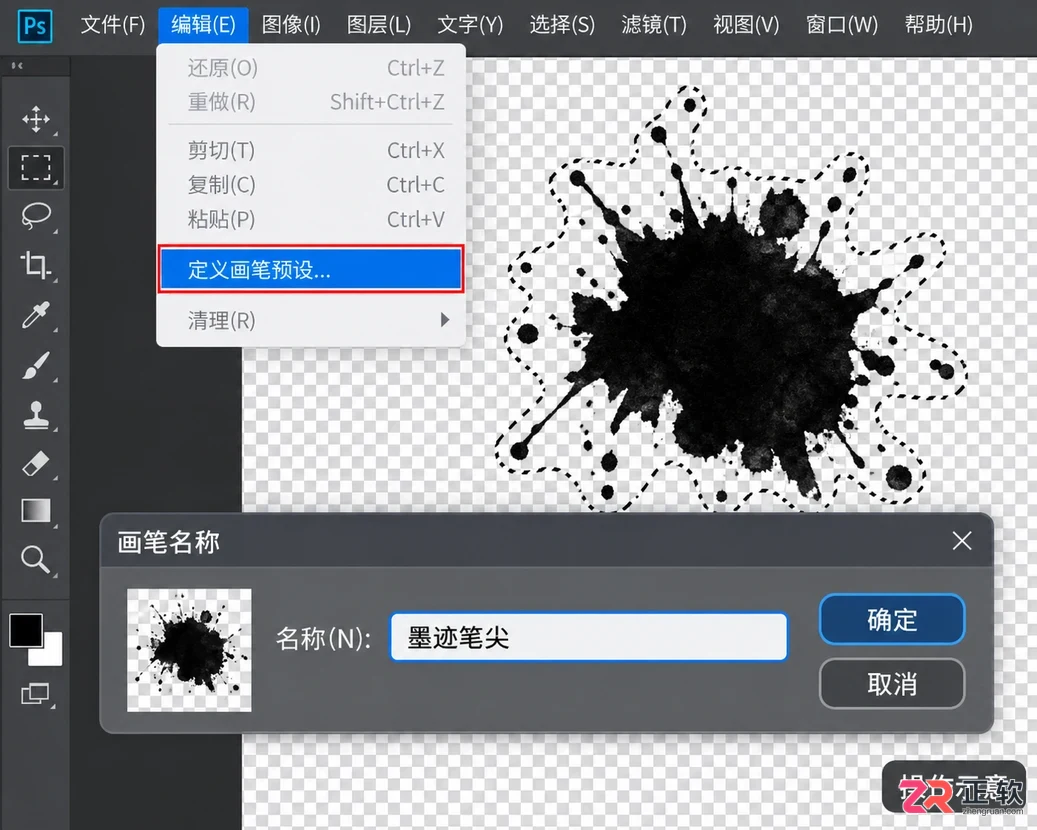Choose 剪切(T) menu entry
The width and height of the screenshot is (1037, 830).
311,150
